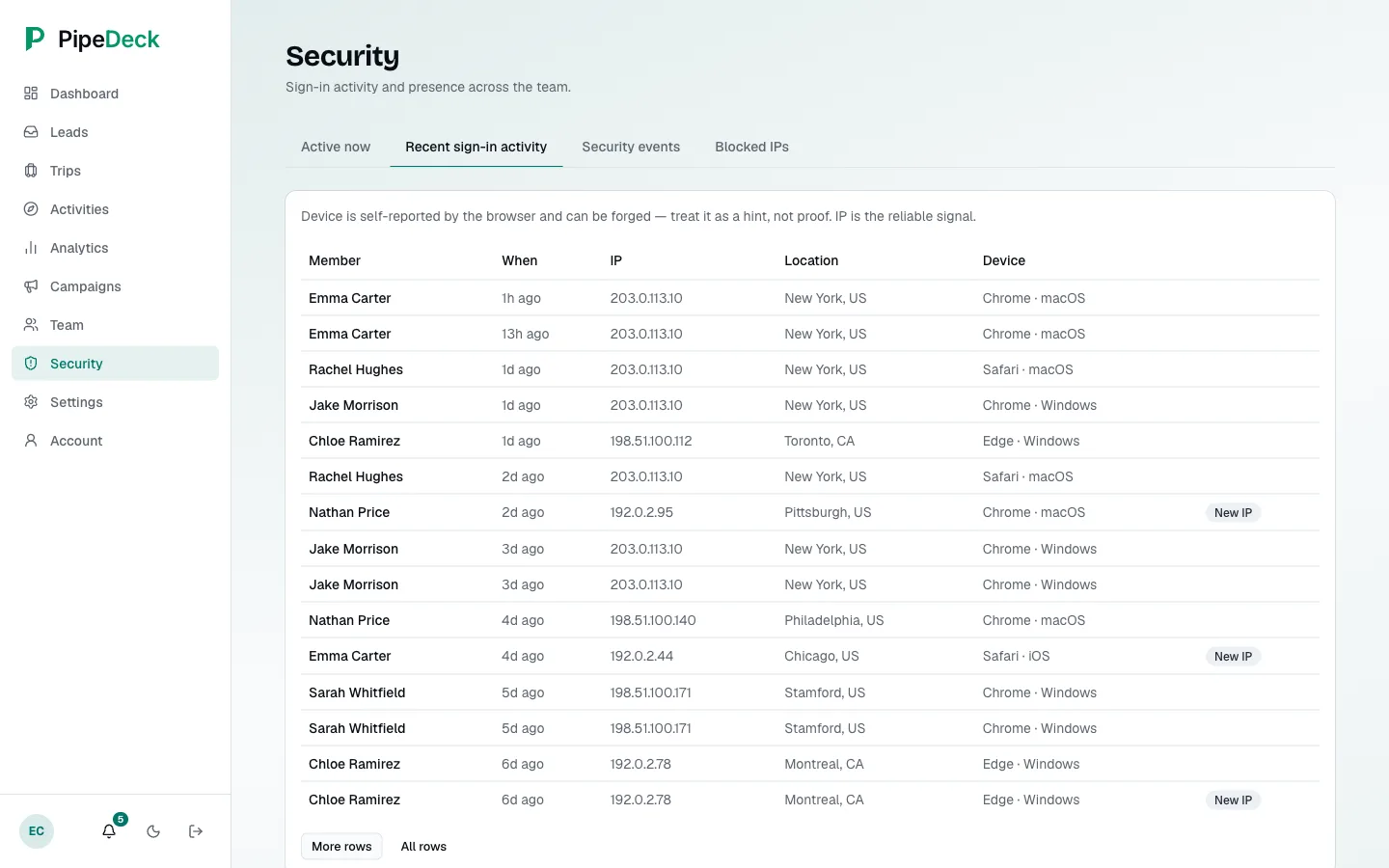Image resolution: width=1389 pixels, height=868 pixels.
Task: Go to Analytics in the sidebar
Action: coord(115,248)
